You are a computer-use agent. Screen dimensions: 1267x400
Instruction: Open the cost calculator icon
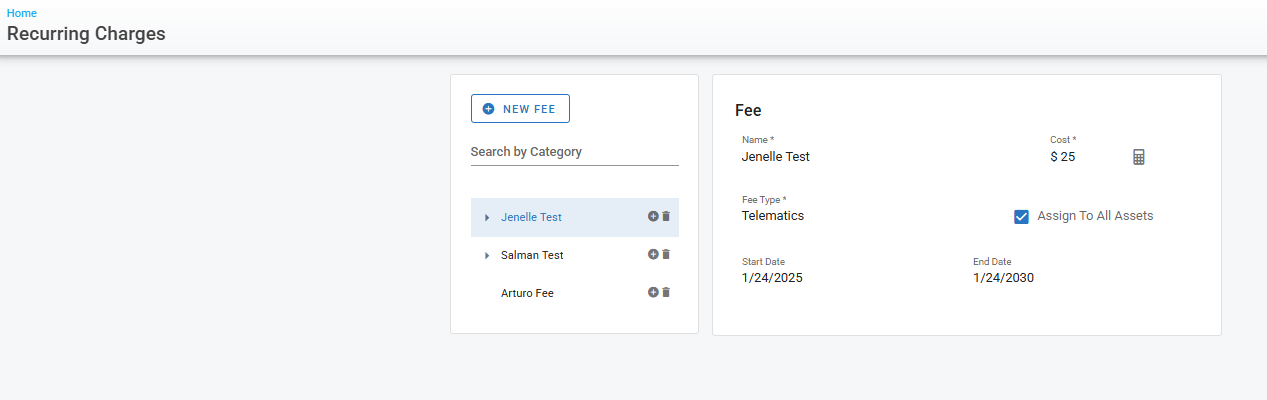(1138, 157)
